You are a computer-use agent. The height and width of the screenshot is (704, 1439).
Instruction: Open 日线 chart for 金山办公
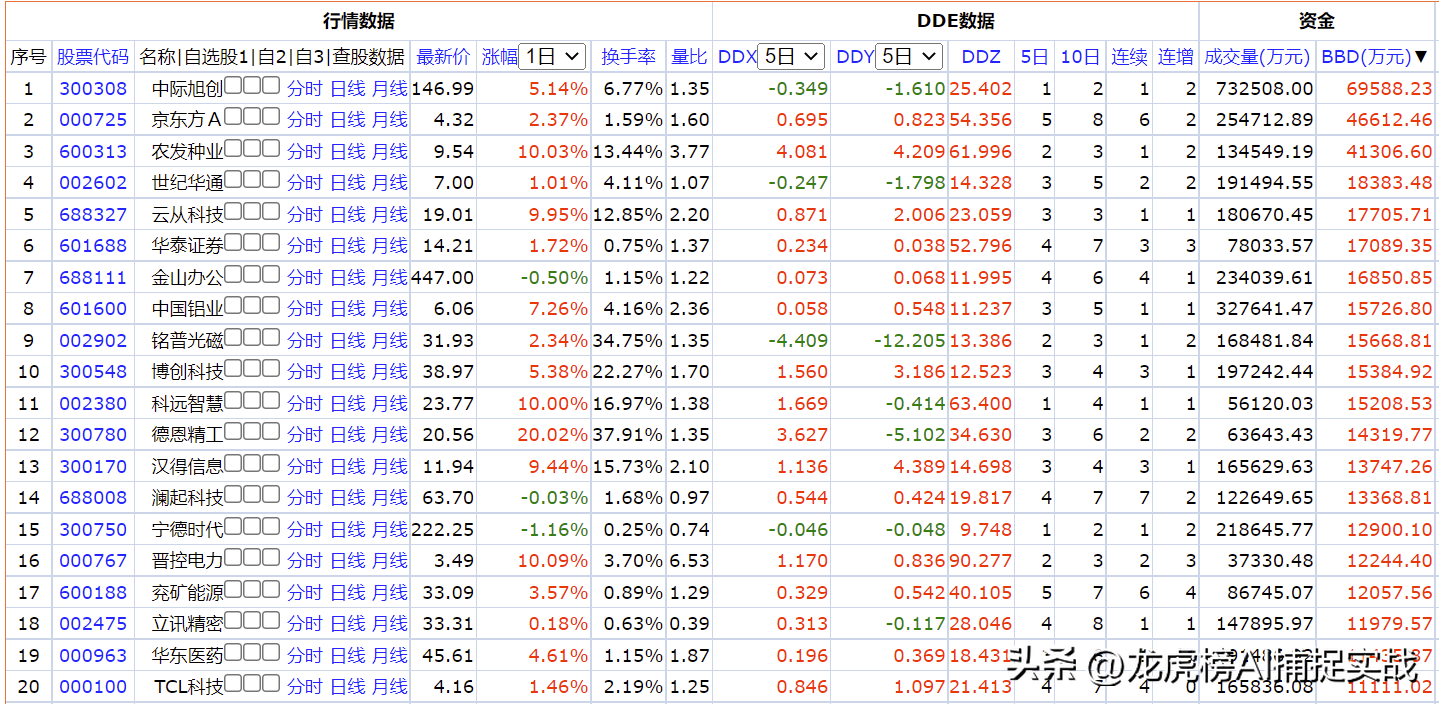[x=347, y=278]
